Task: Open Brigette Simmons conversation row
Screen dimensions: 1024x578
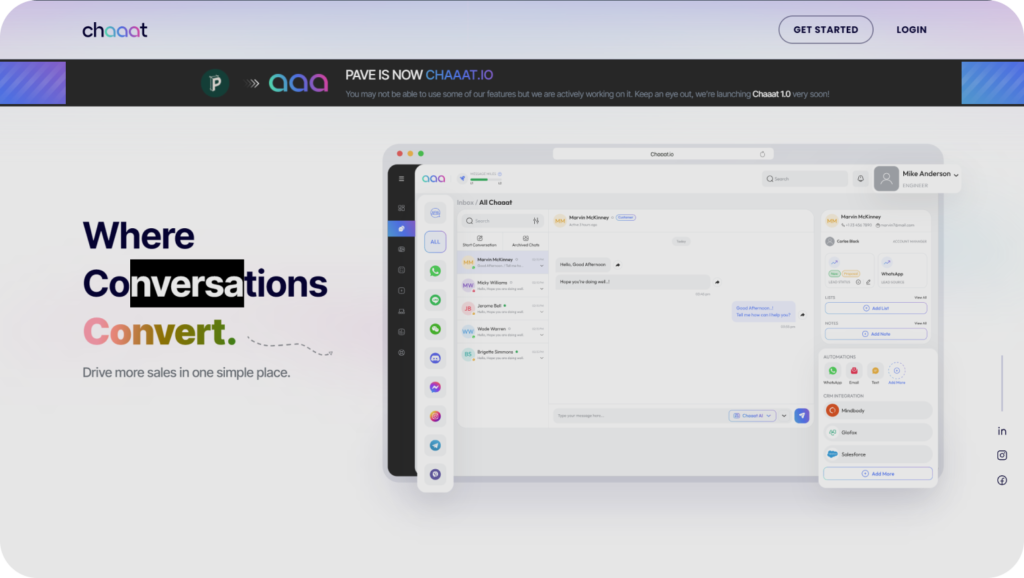Action: click(503, 355)
